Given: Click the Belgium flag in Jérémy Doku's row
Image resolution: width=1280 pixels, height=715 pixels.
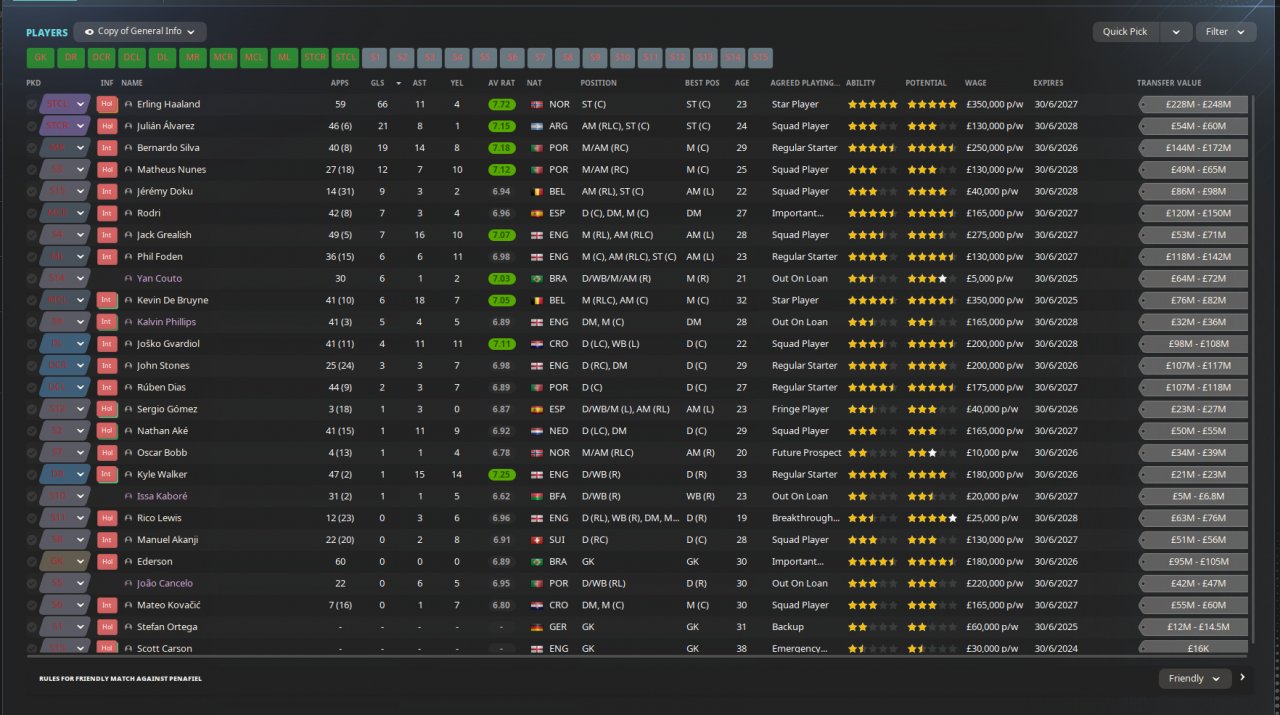Looking at the screenshot, I should coord(536,191).
